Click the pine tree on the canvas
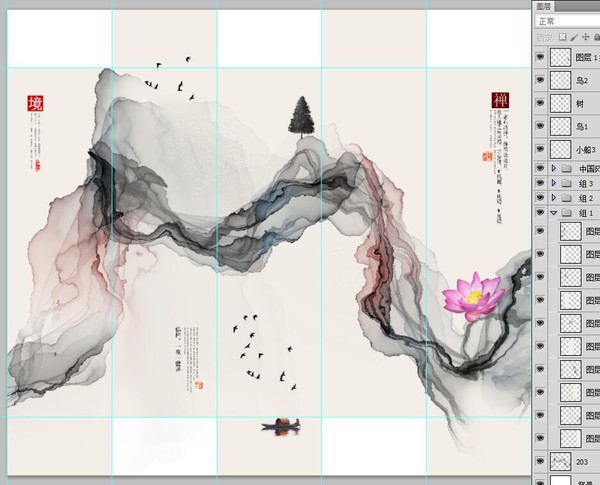 (x=302, y=117)
